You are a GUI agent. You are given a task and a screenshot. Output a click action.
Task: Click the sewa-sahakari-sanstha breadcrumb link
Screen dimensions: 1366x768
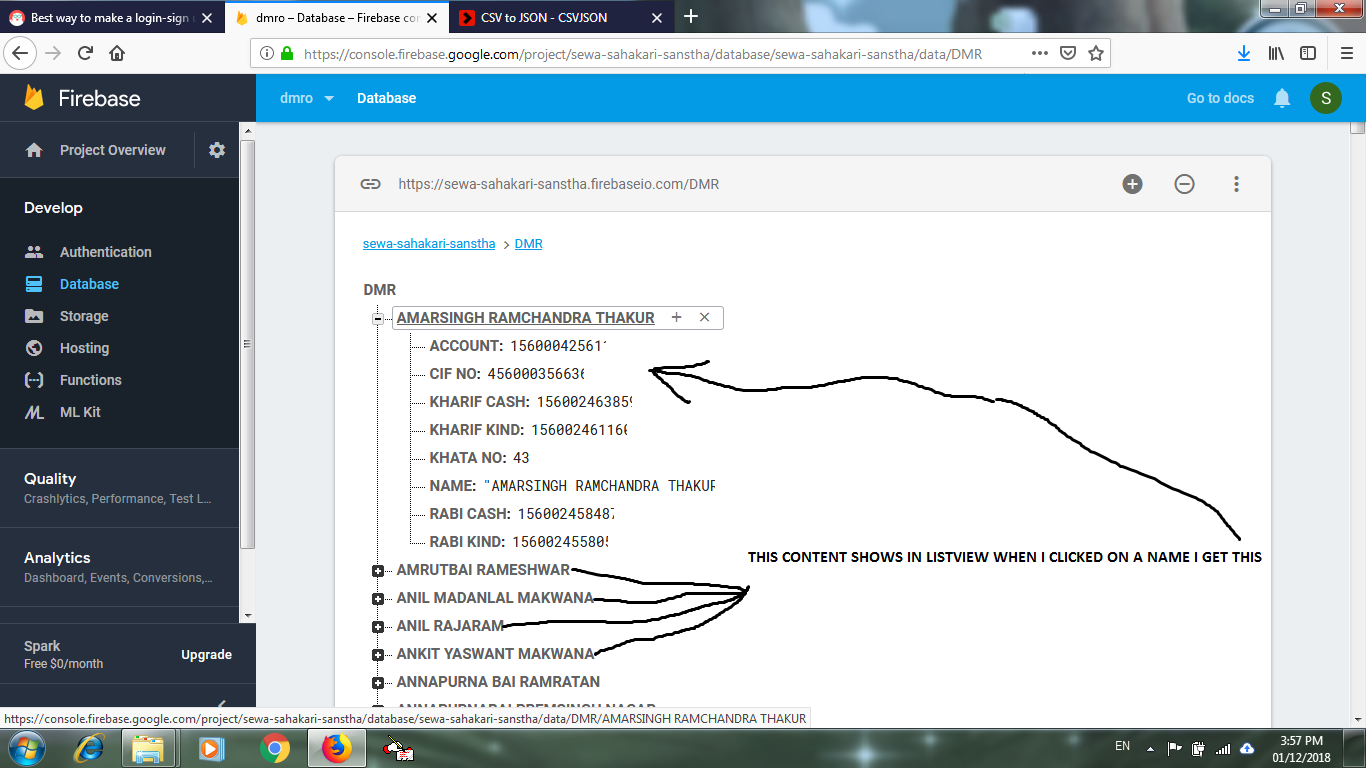click(428, 244)
